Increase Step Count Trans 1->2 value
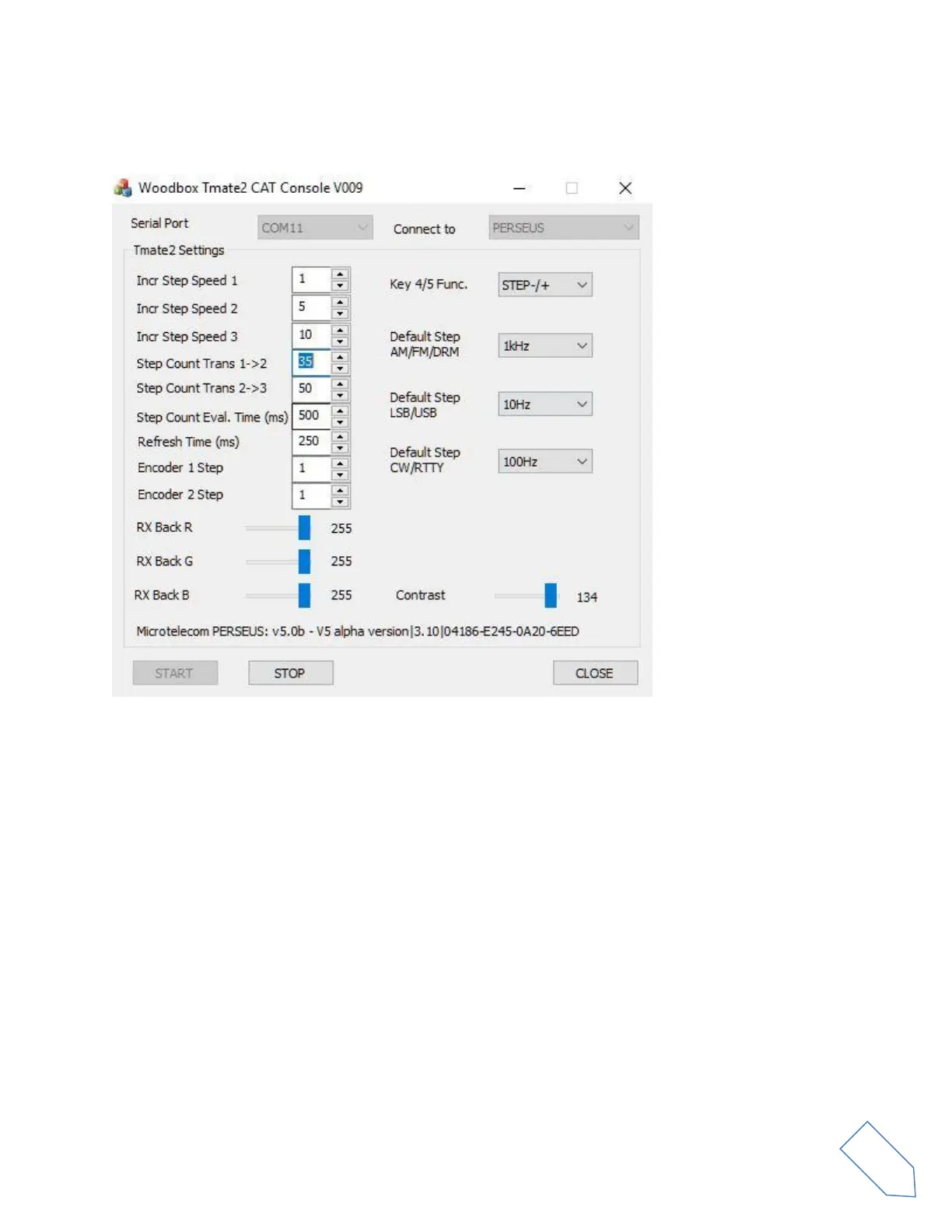 point(340,356)
